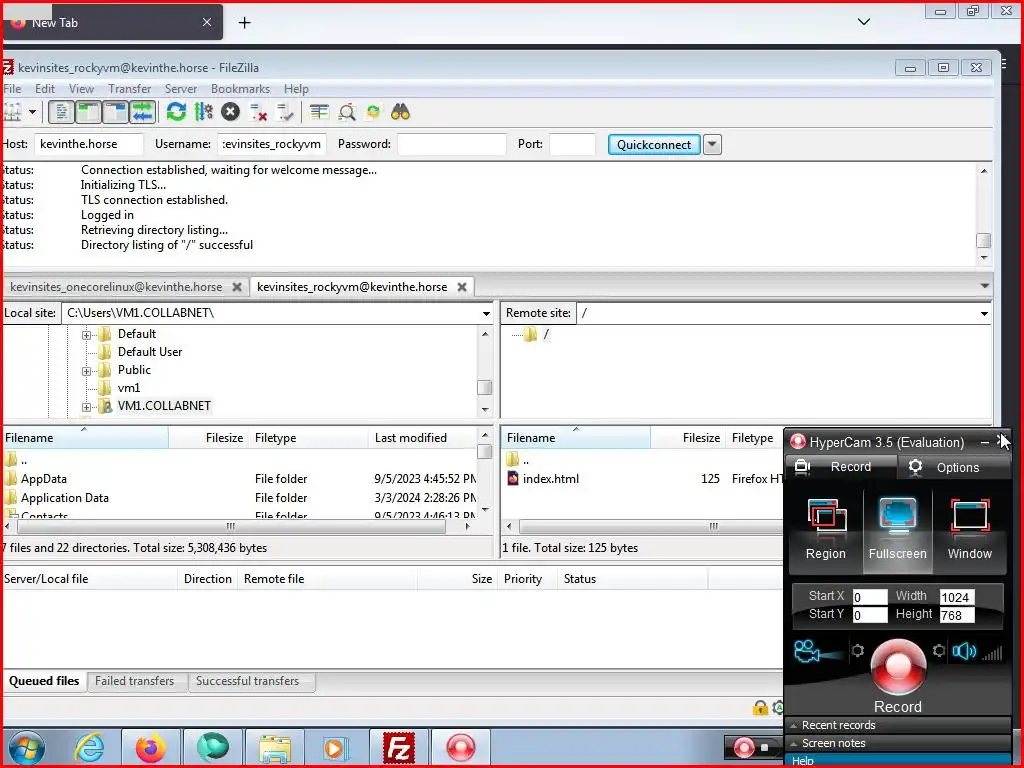Sort local files by Last modified
1024x768 pixels.
[x=411, y=438]
